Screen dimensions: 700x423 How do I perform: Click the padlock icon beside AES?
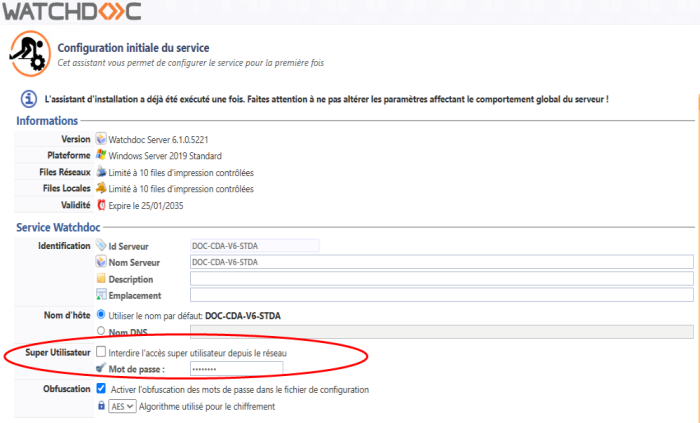pos(101,406)
